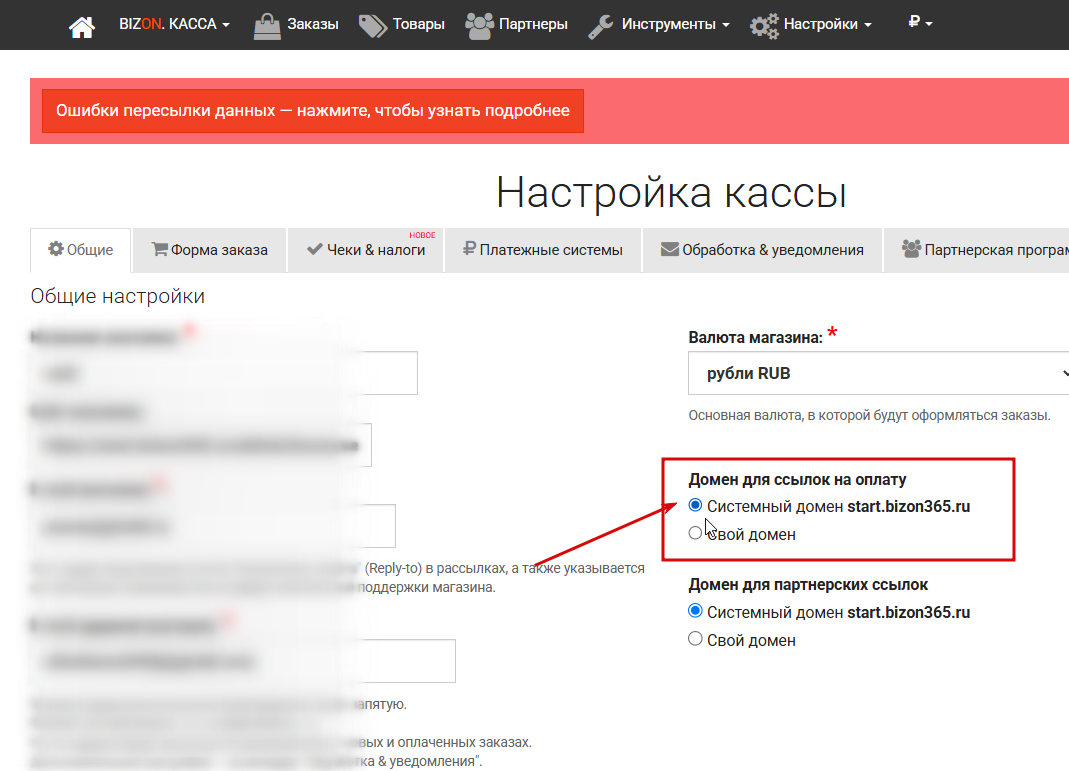
Task: Switch to the Платежные системы tab
Action: 543,250
